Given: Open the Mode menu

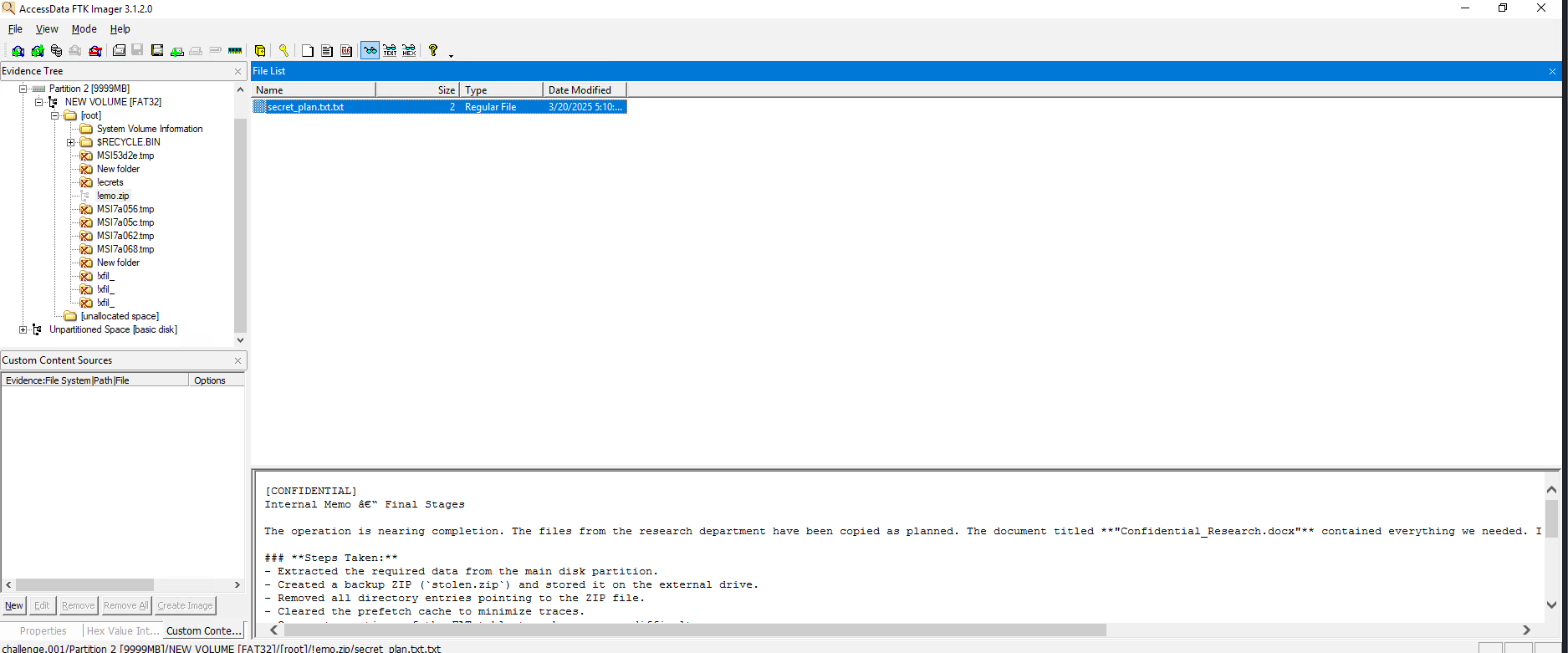Looking at the screenshot, I should (84, 29).
